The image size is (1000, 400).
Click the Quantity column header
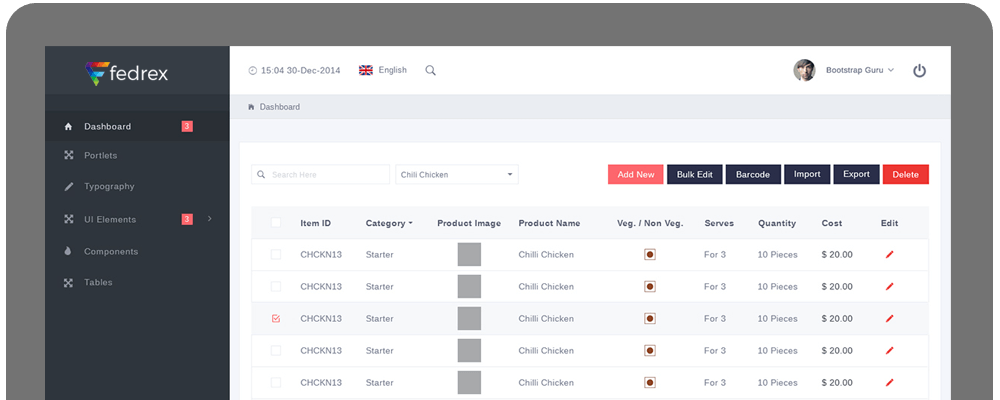pyautogui.click(x=777, y=223)
